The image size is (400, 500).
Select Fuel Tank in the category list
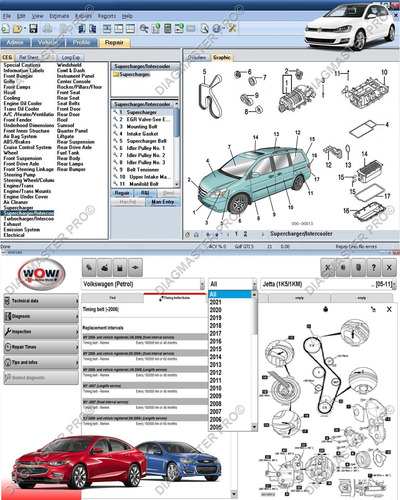coord(68,153)
